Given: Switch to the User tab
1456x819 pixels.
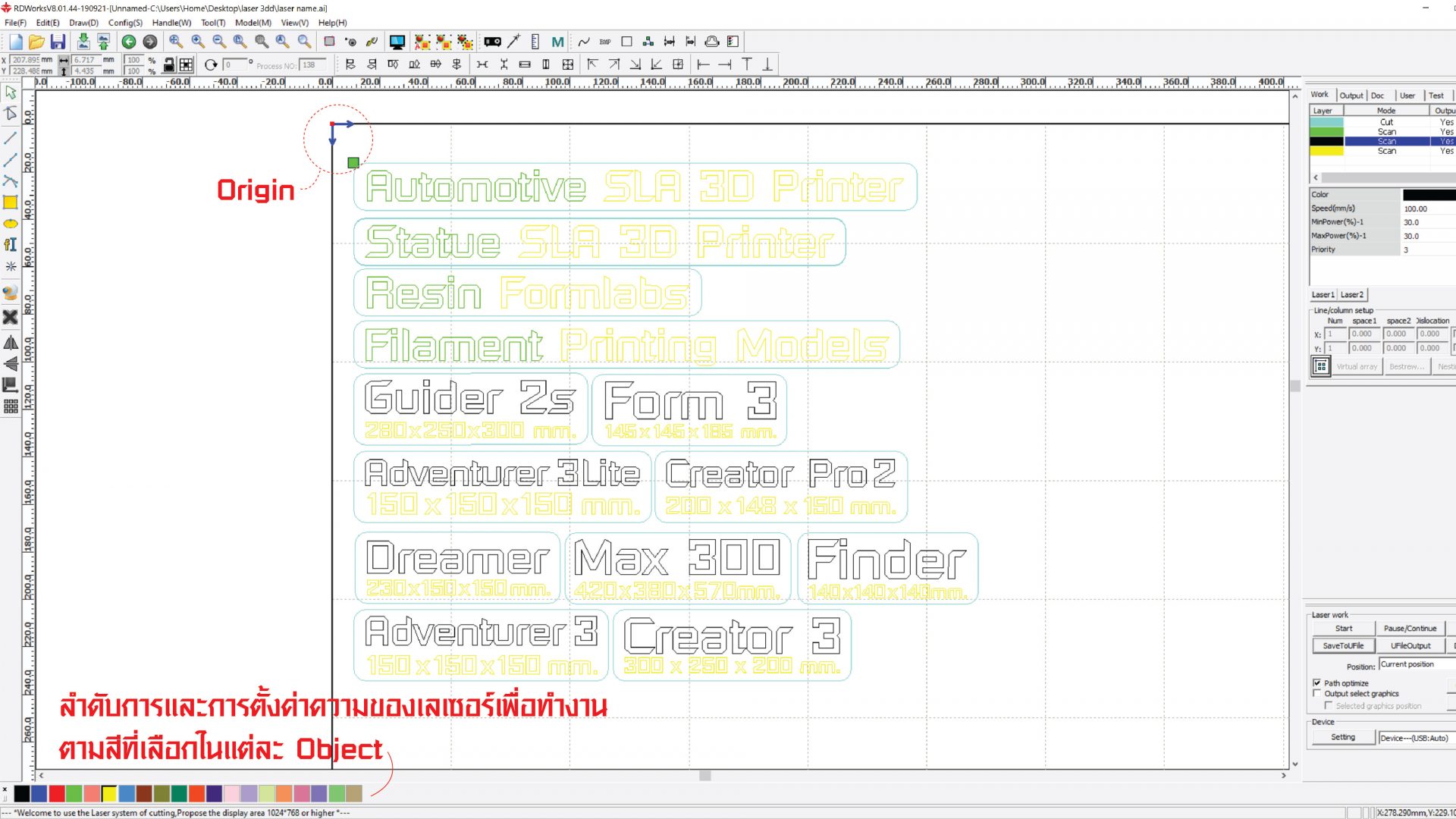Looking at the screenshot, I should click(x=1407, y=96).
